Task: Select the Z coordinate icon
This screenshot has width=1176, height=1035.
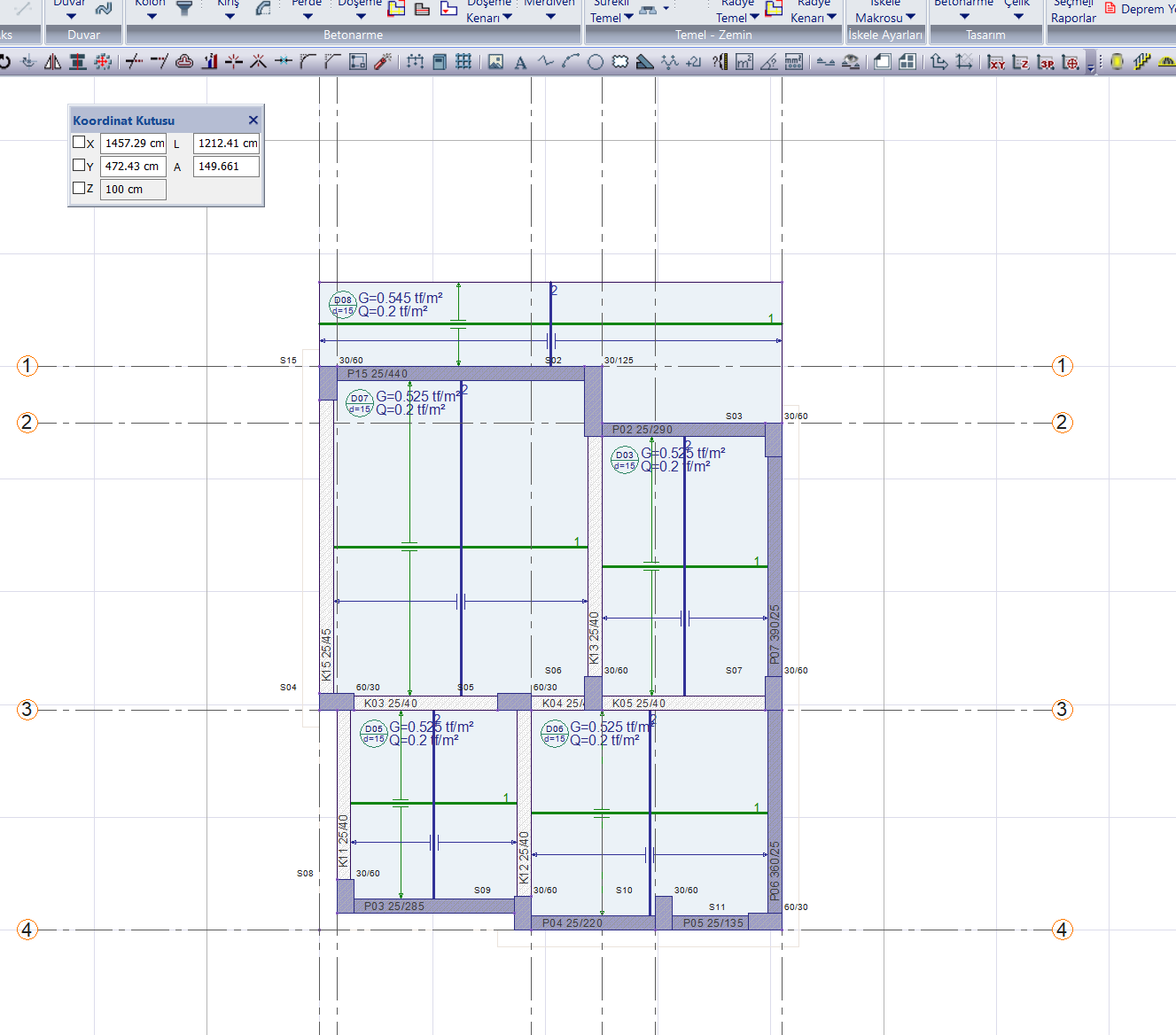Action: tap(1021, 62)
